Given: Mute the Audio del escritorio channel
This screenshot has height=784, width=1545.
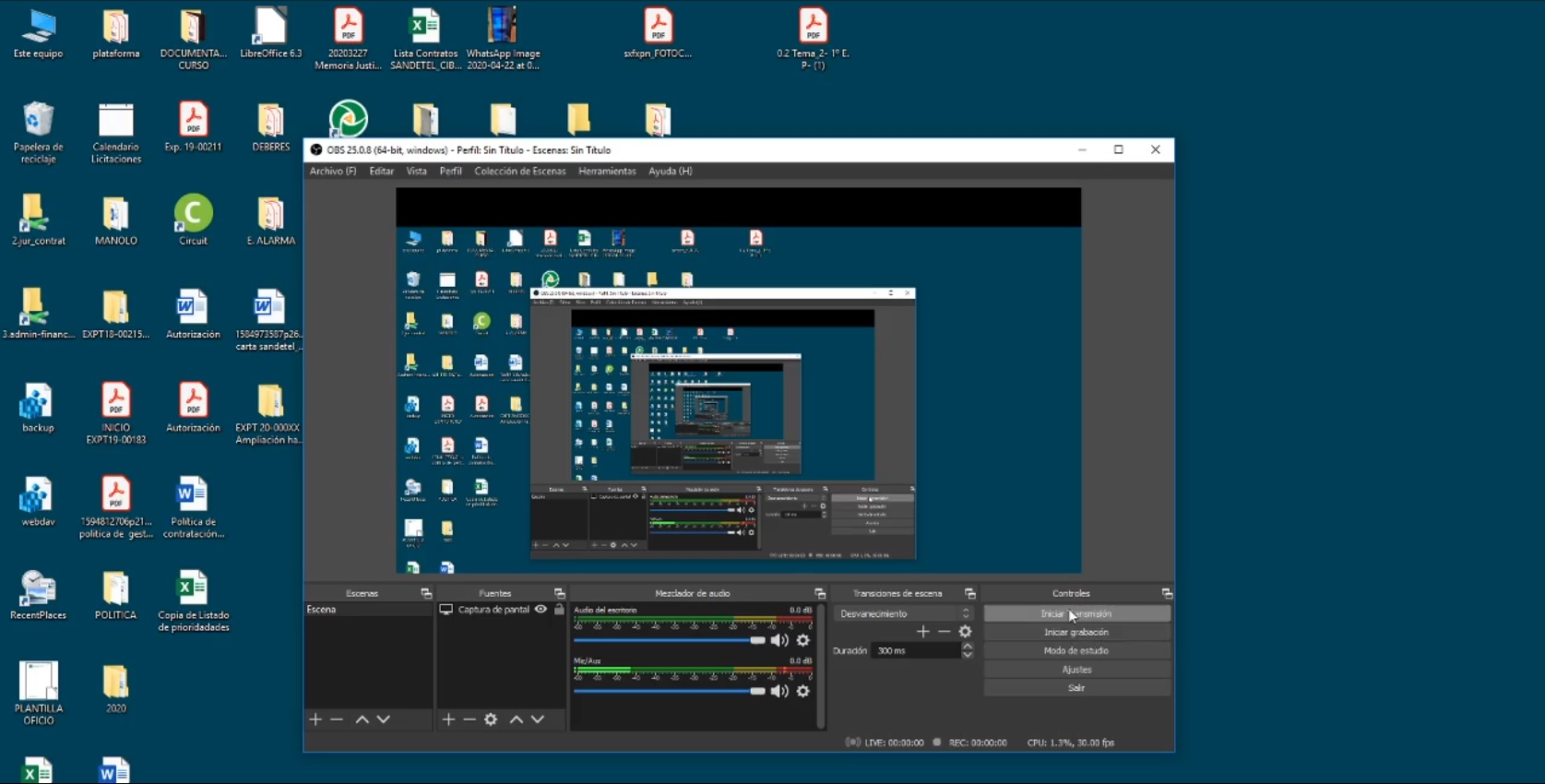Looking at the screenshot, I should pos(779,640).
